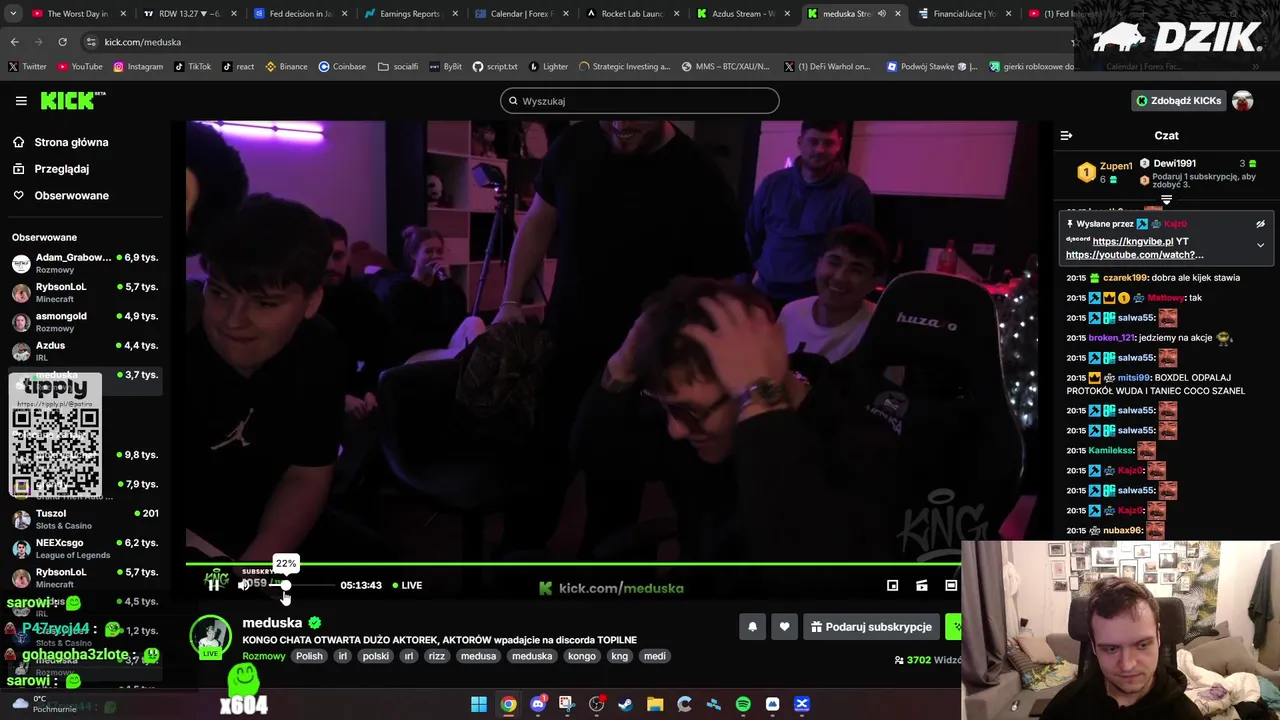
Task: Open socialfi bookmarks folder
Action: coord(398,67)
